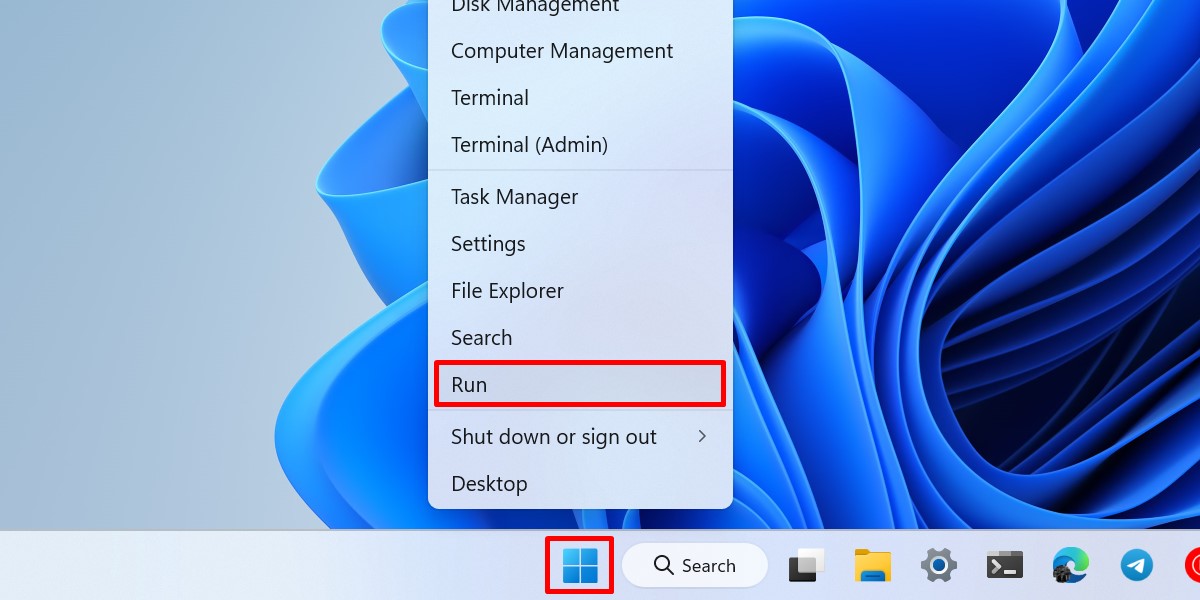Choose Search from the context menu
Screen dimensions: 1200x600
tap(481, 337)
